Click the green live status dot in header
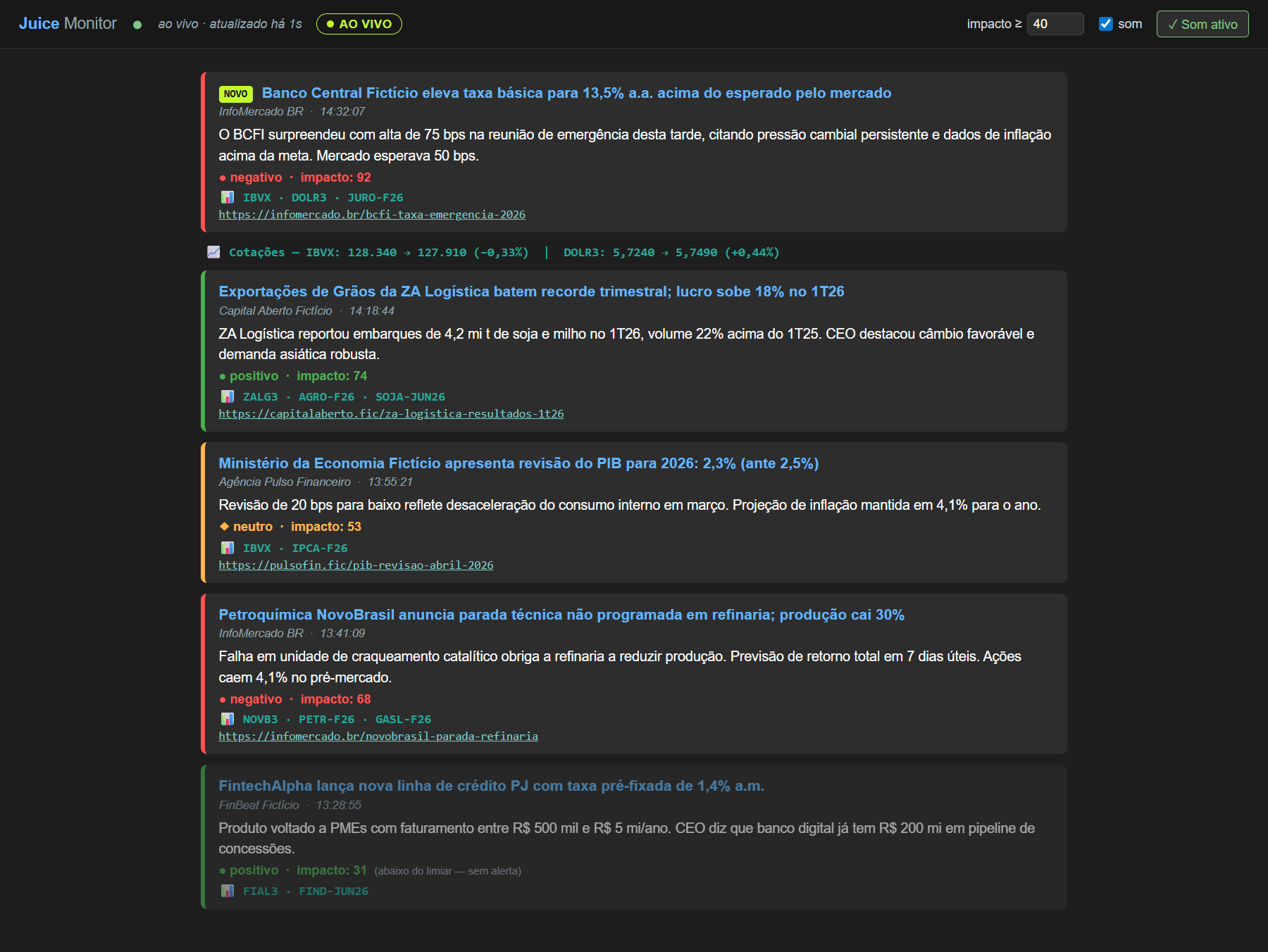 point(137,25)
